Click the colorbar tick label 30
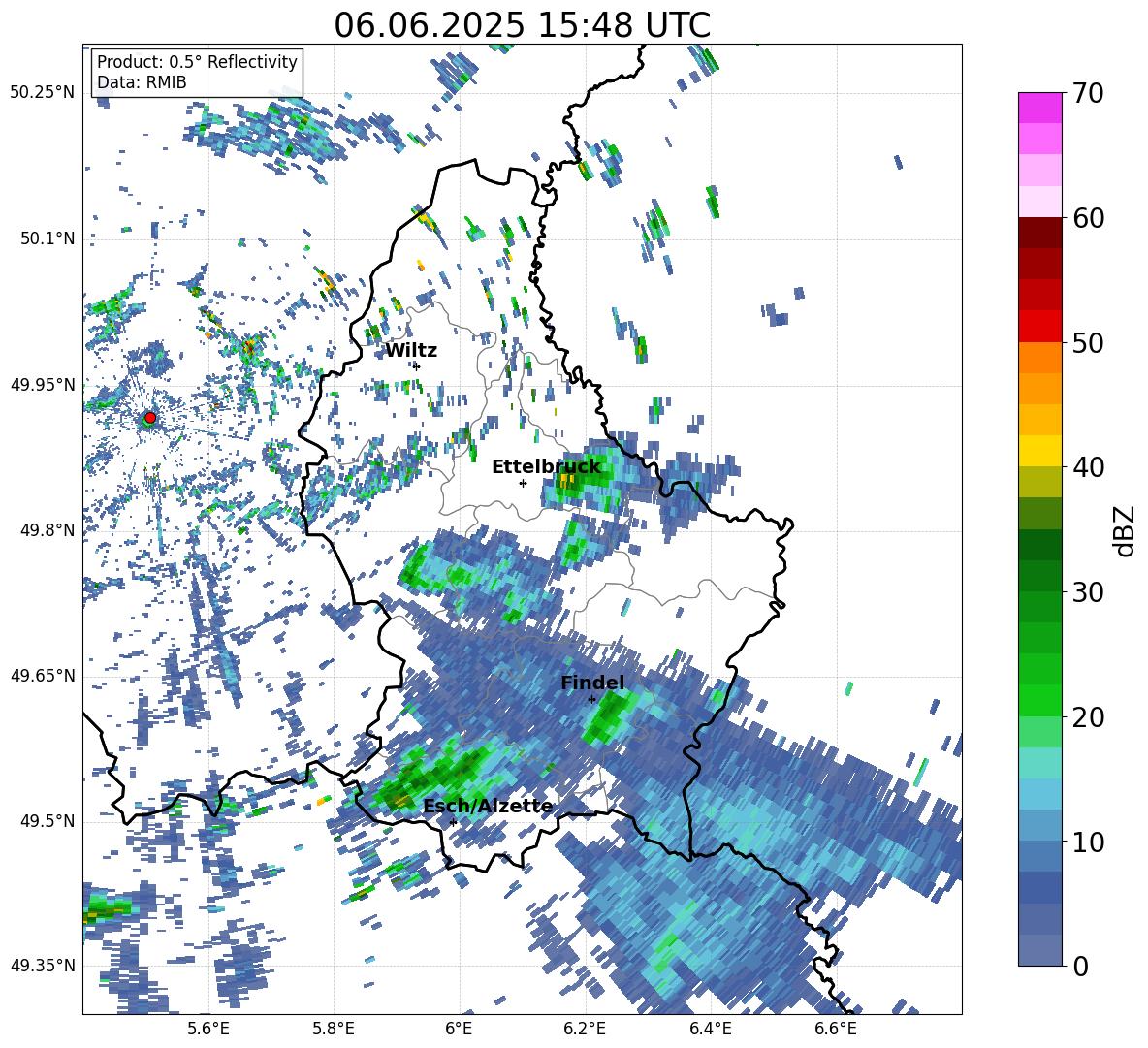 tap(1088, 592)
